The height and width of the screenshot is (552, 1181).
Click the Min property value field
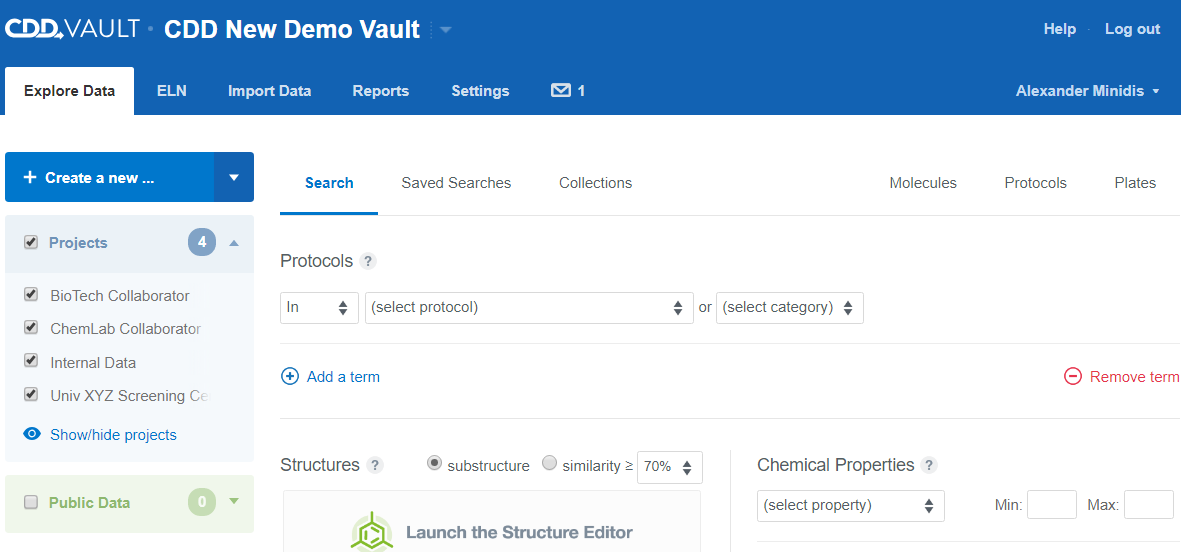pyautogui.click(x=1051, y=505)
